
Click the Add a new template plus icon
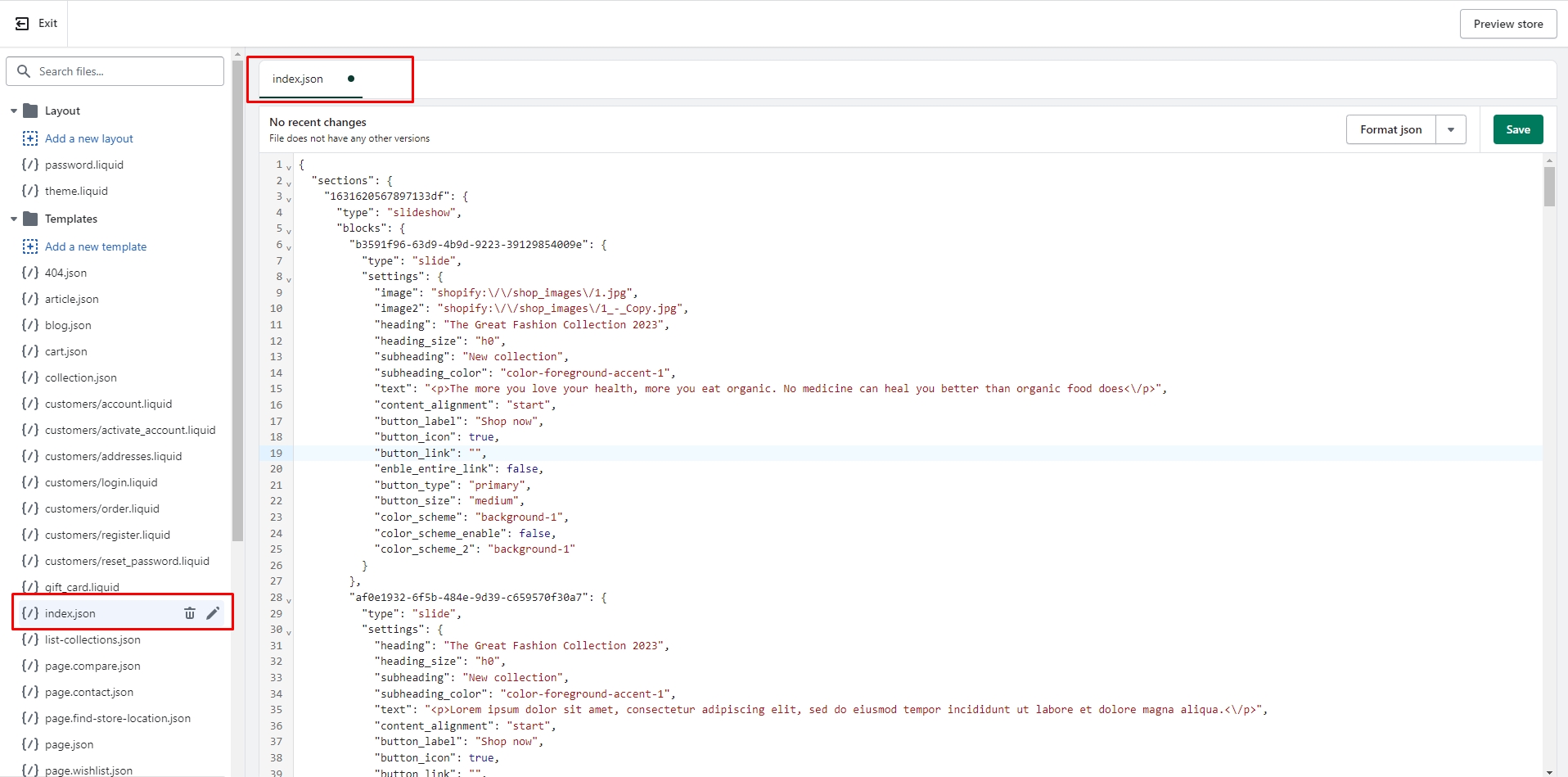pyautogui.click(x=30, y=246)
